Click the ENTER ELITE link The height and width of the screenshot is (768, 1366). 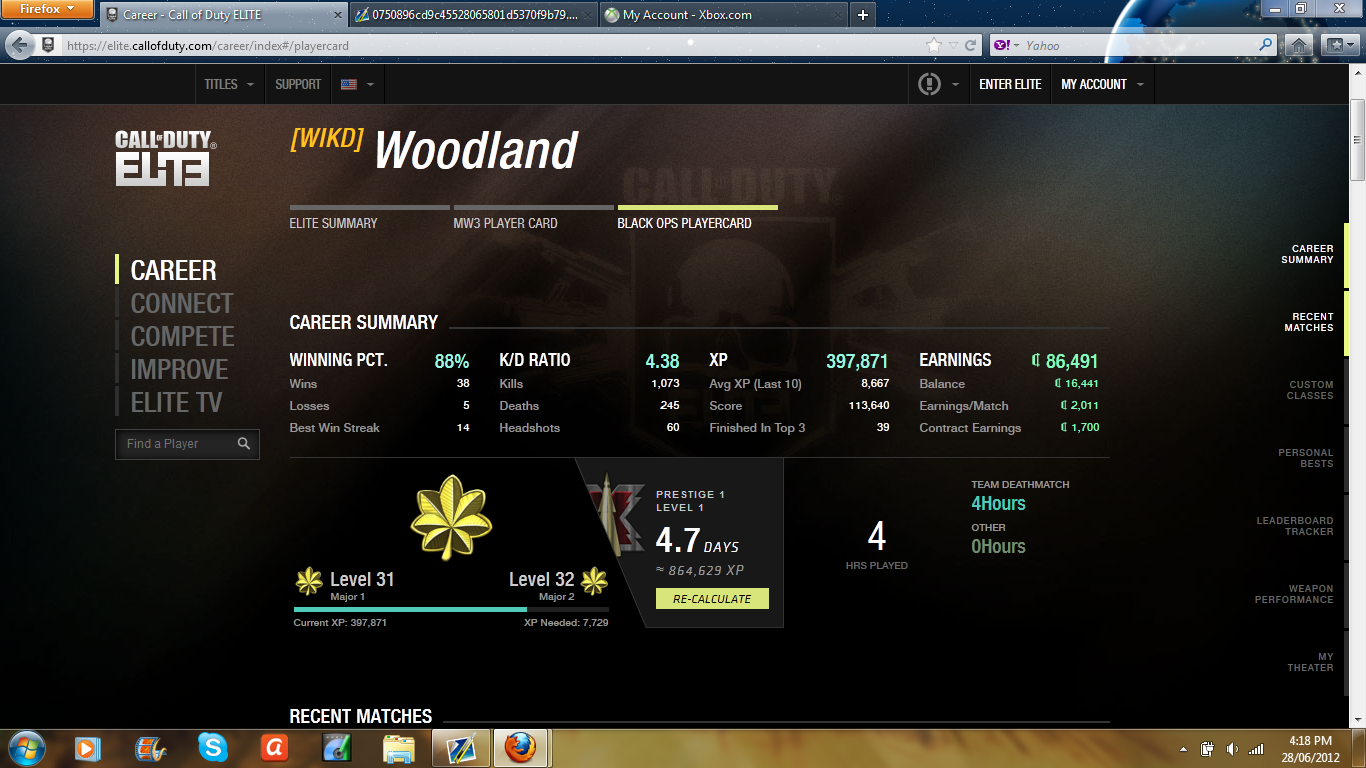coord(1010,84)
